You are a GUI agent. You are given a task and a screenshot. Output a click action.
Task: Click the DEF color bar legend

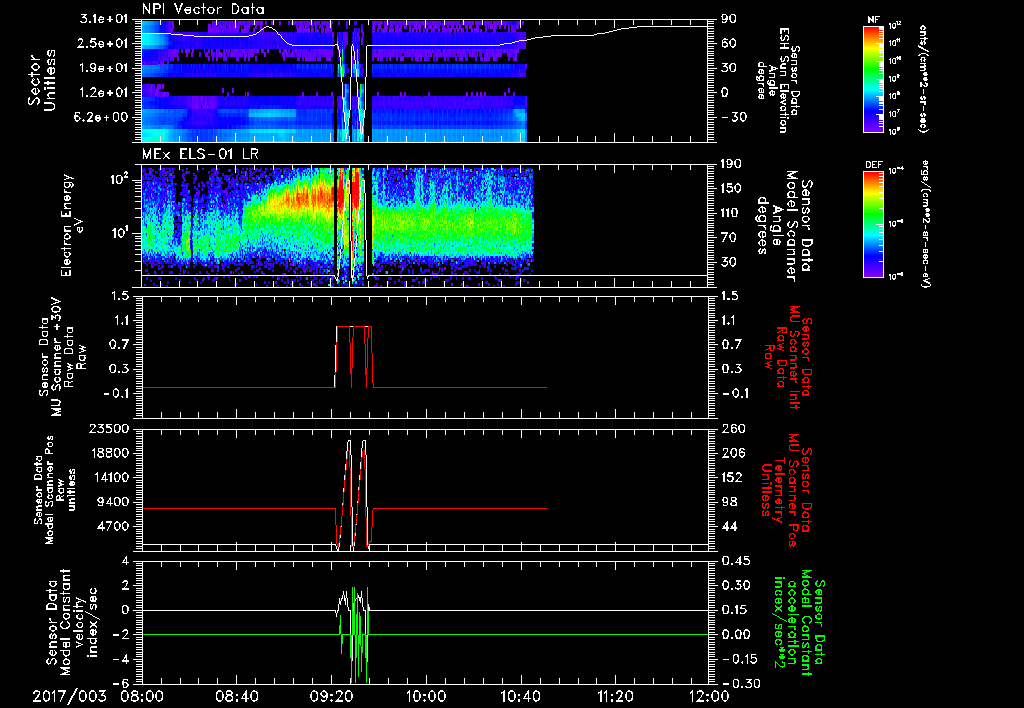874,224
